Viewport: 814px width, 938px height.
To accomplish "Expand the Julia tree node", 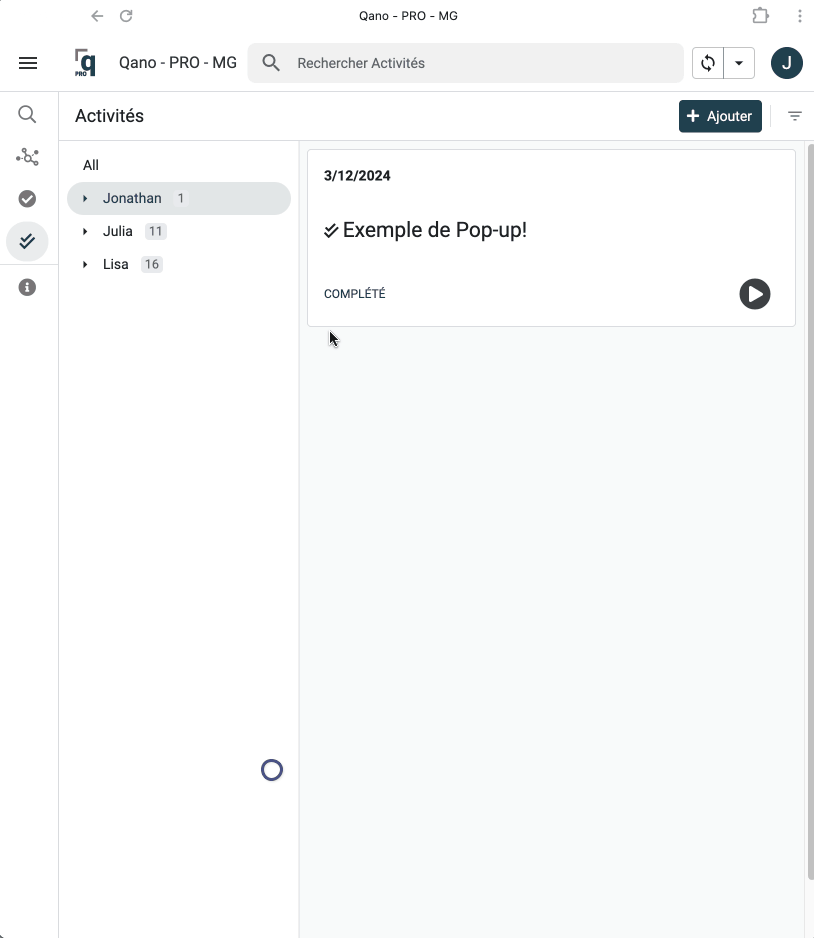I will pyautogui.click(x=86, y=232).
